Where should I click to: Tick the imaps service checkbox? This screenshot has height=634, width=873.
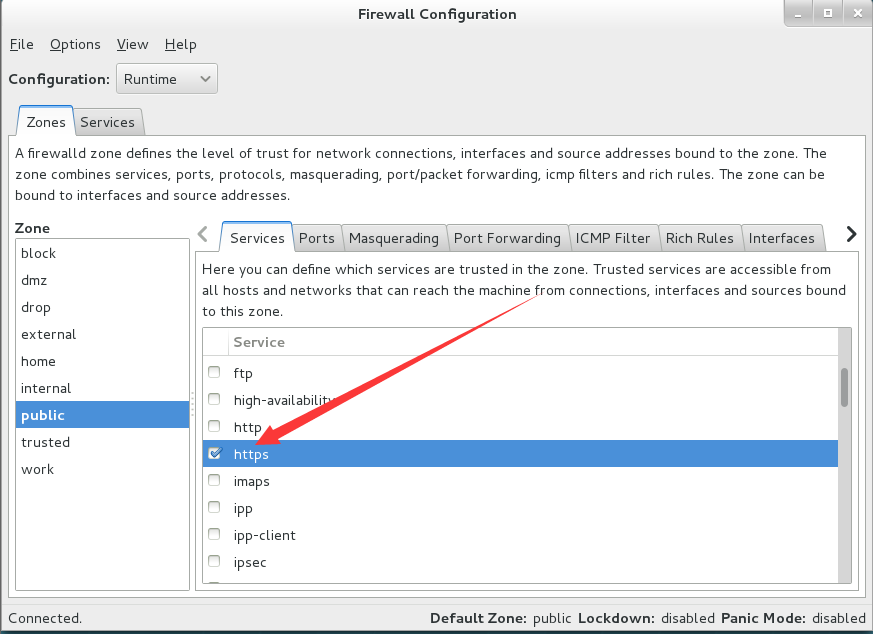(214, 480)
